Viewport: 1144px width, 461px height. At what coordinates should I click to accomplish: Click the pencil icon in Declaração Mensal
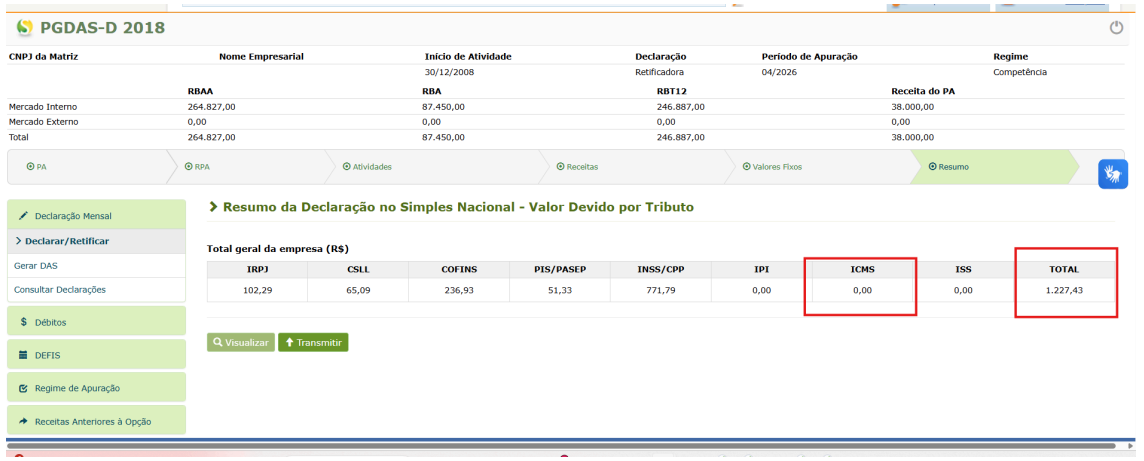coord(23,216)
